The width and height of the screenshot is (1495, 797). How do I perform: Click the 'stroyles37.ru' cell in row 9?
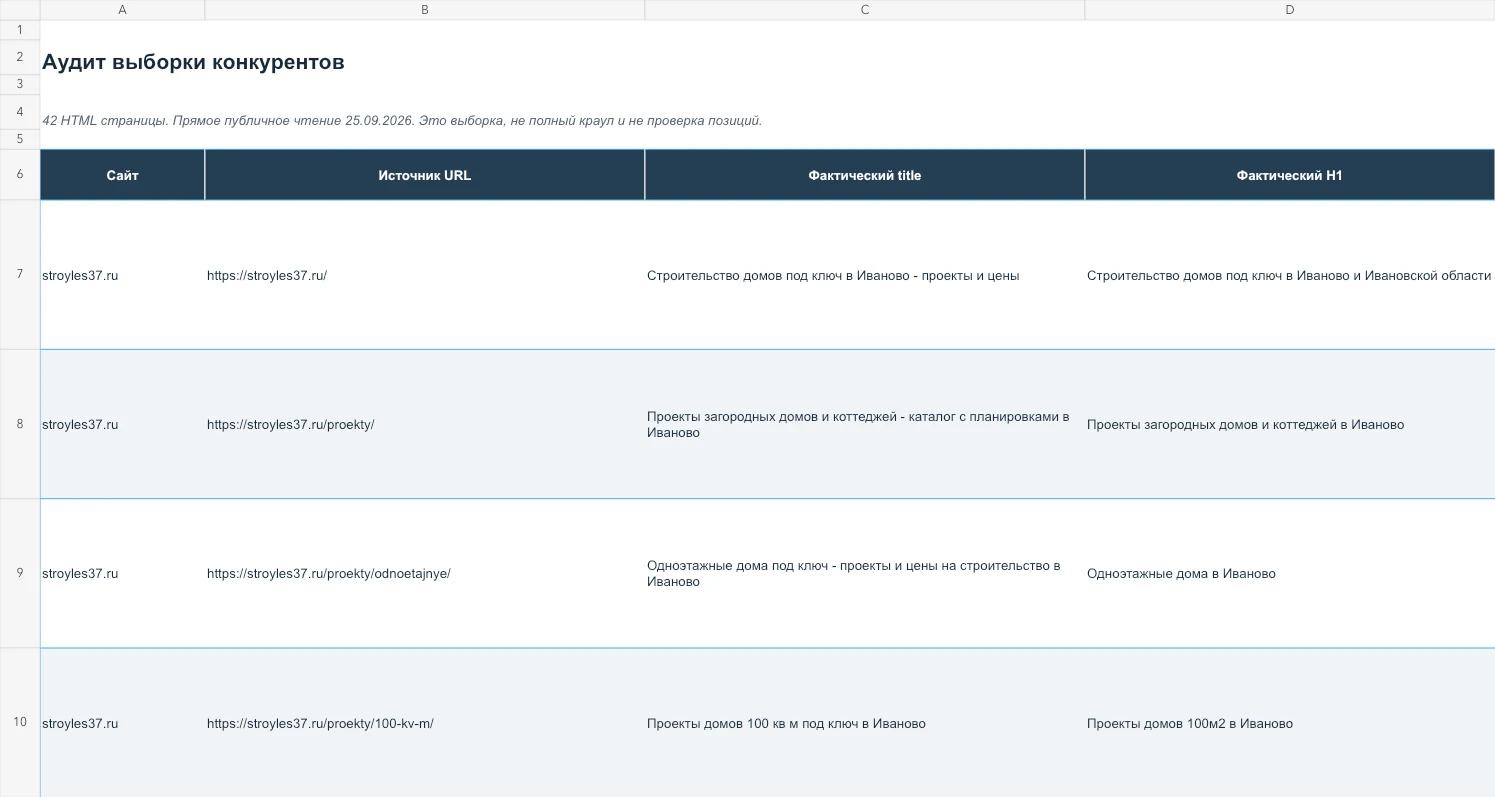(122, 573)
